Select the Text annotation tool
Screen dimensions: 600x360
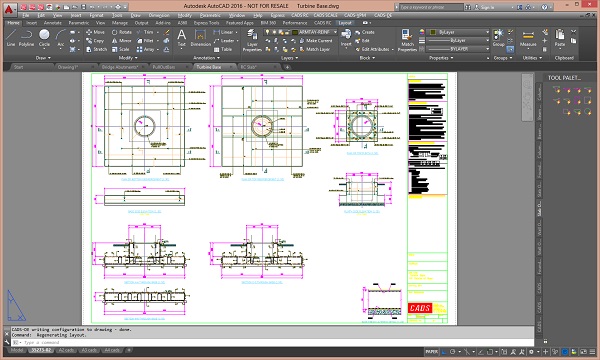coord(181,38)
